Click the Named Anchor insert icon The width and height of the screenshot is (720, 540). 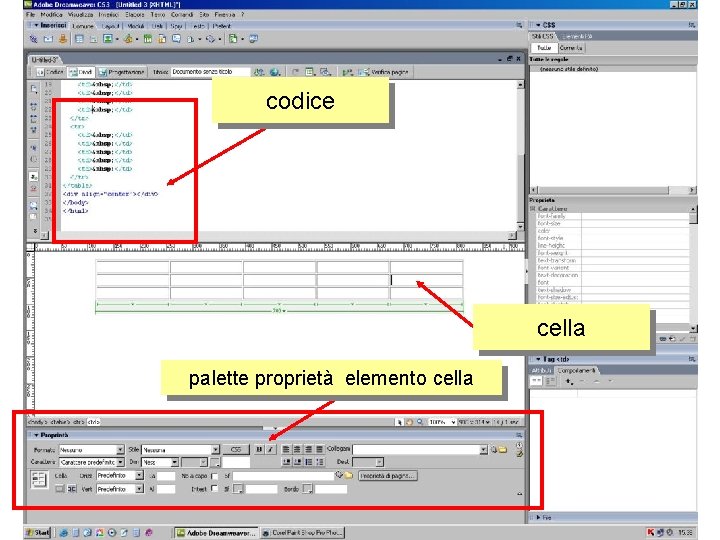[x=63, y=39]
